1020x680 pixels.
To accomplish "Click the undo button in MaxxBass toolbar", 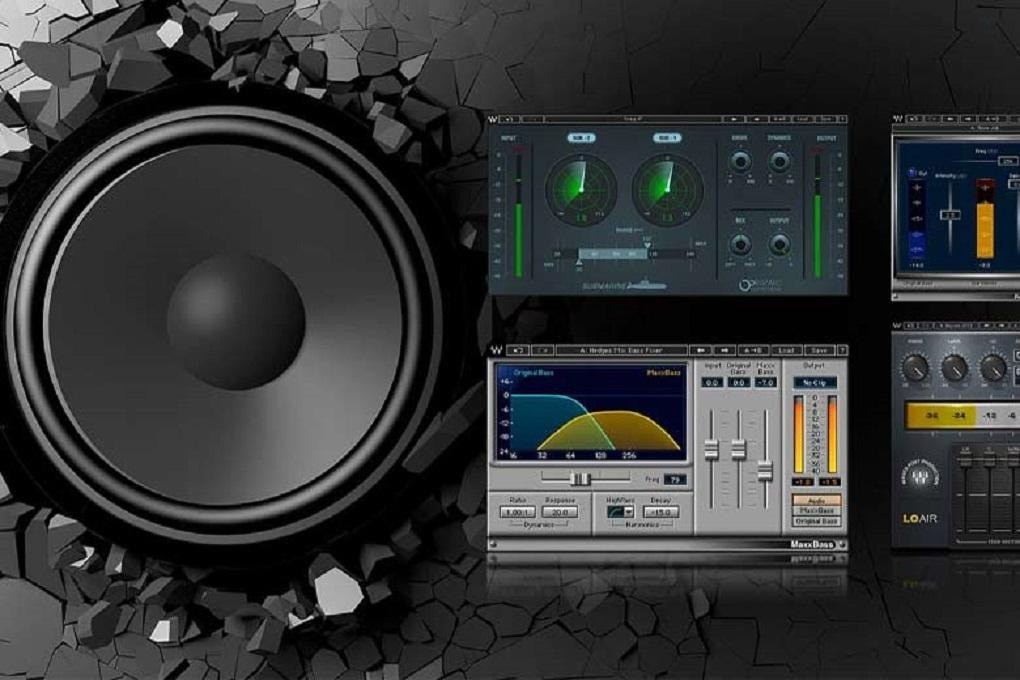I will 517,350.
